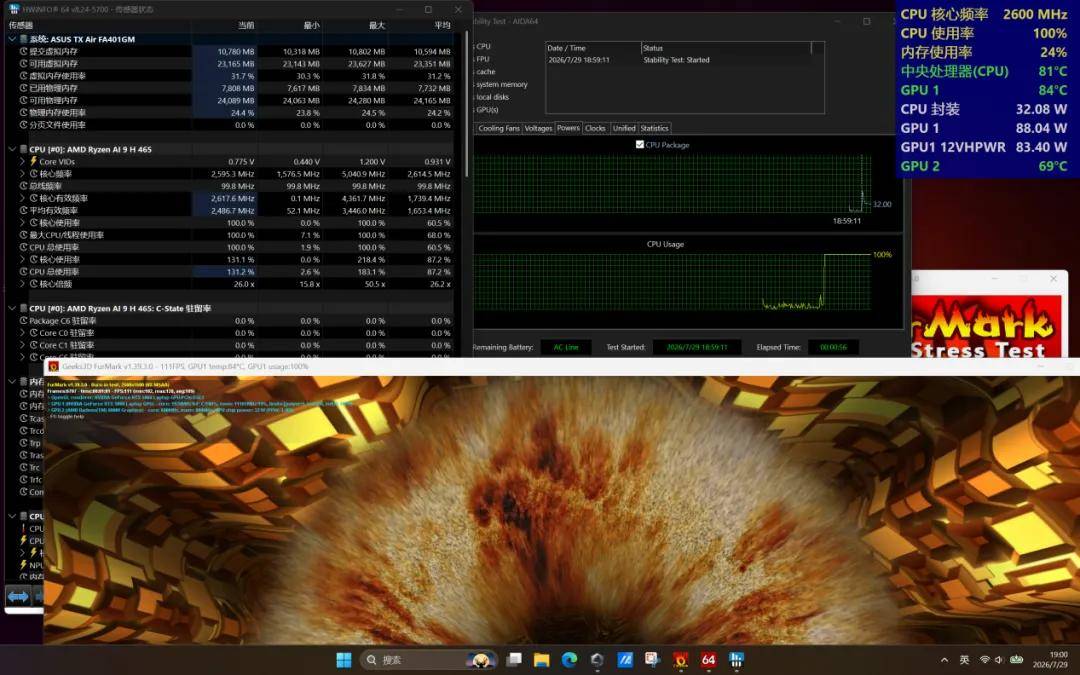Open File Explorer from the taskbar
This screenshot has width=1080, height=675.
[x=541, y=660]
